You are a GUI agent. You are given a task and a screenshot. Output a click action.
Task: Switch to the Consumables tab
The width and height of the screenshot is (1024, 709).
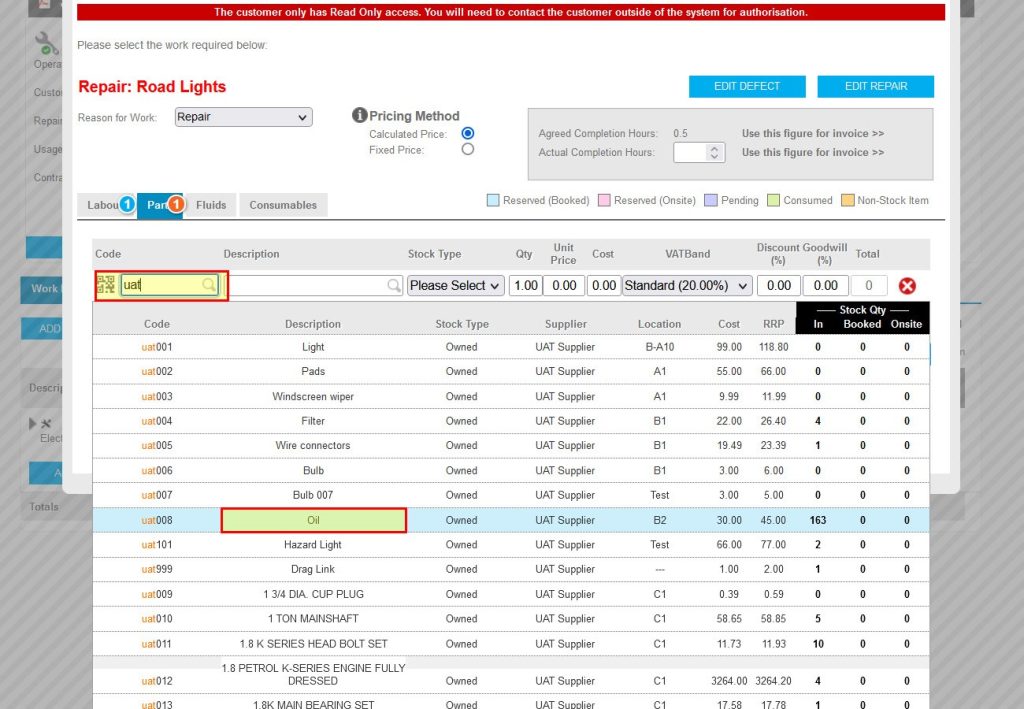pos(283,204)
